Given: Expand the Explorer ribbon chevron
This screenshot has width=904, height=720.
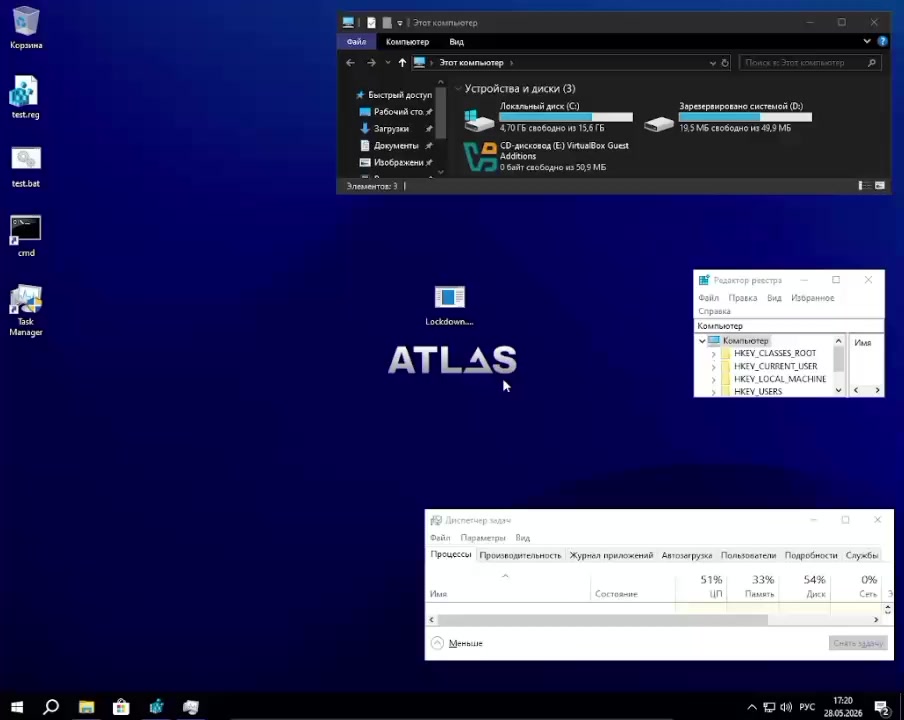Looking at the screenshot, I should pyautogui.click(x=867, y=42).
